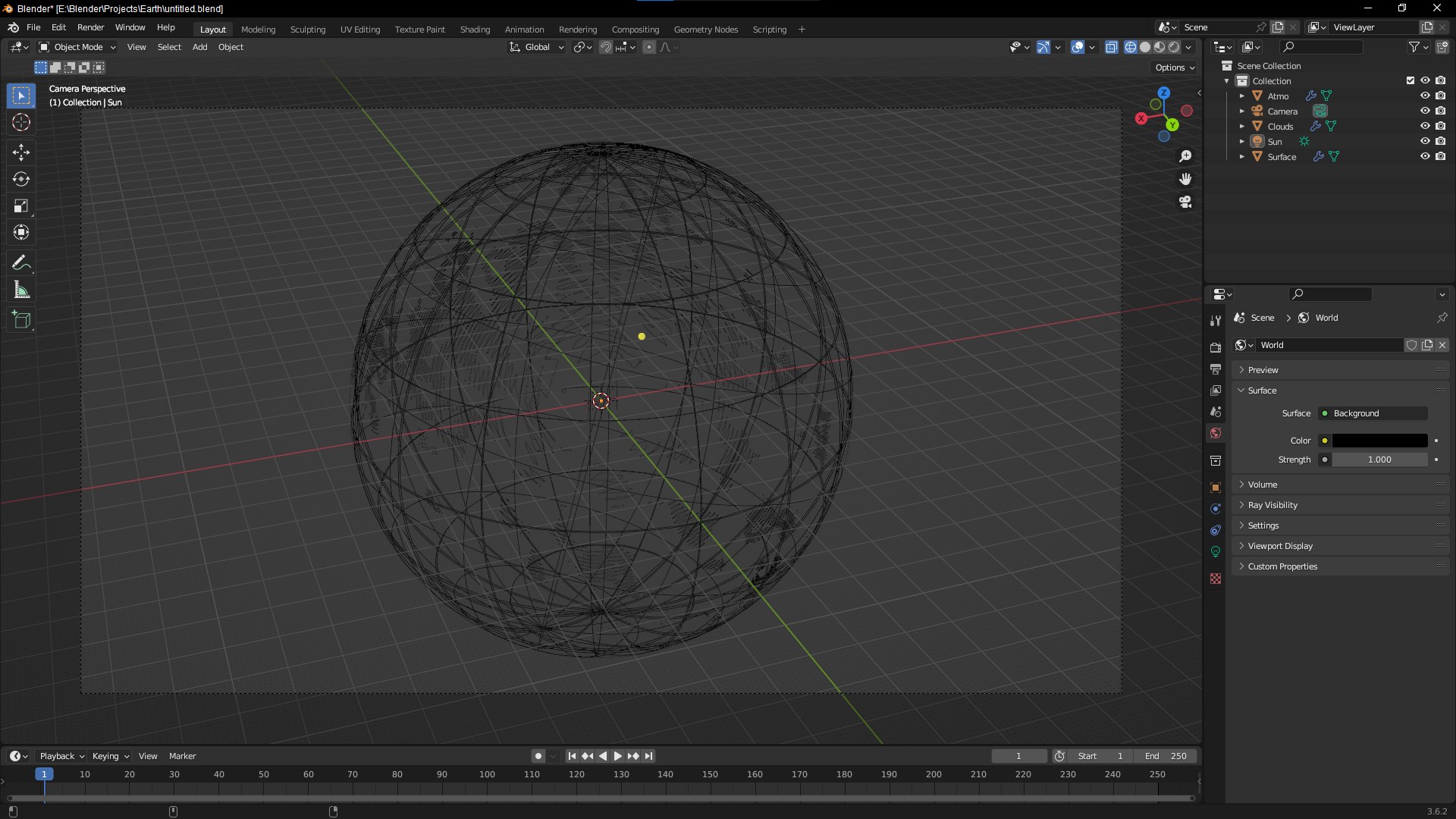Expand the Surface object tree item
1456x819 pixels.
point(1241,157)
